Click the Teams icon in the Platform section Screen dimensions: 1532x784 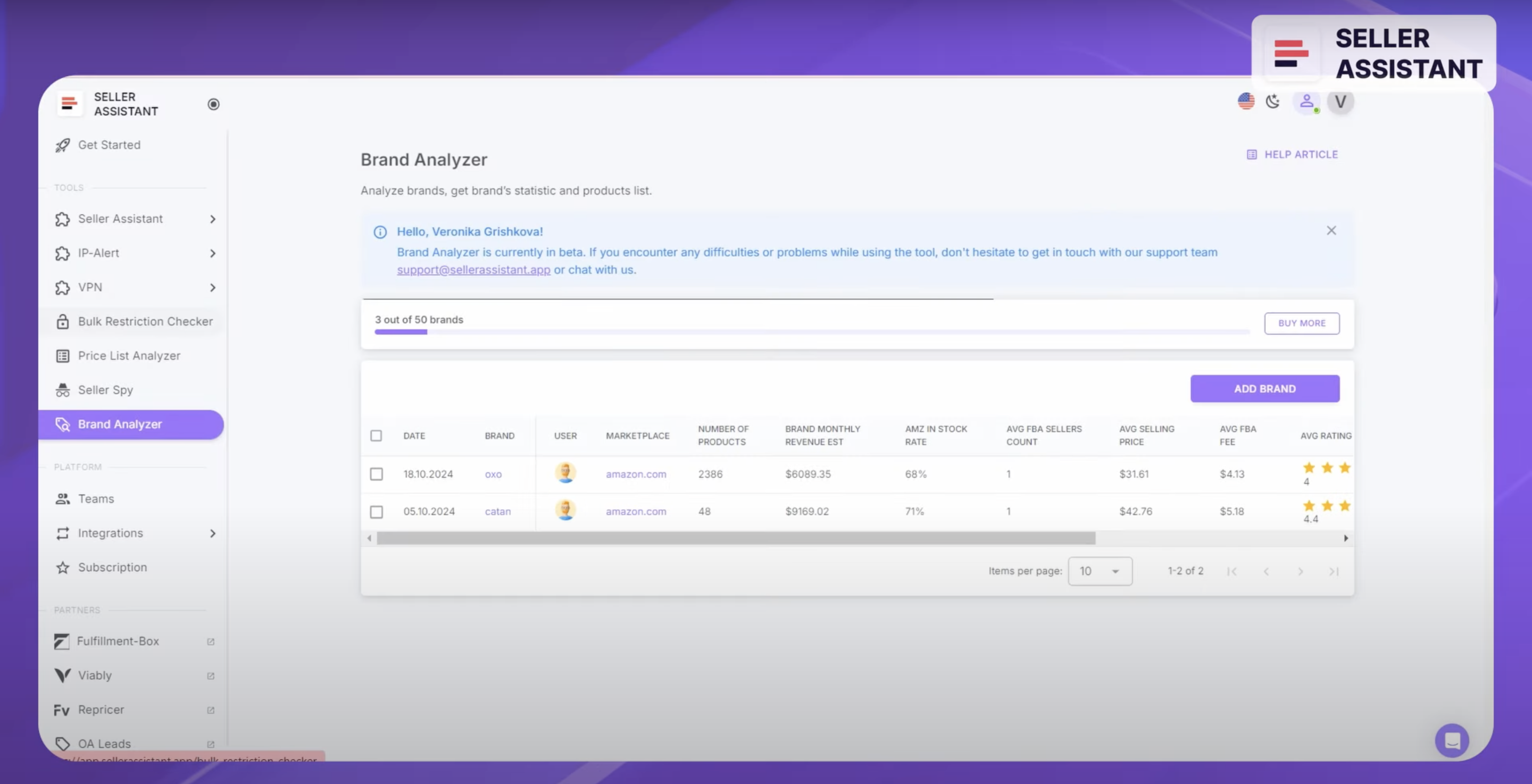62,499
